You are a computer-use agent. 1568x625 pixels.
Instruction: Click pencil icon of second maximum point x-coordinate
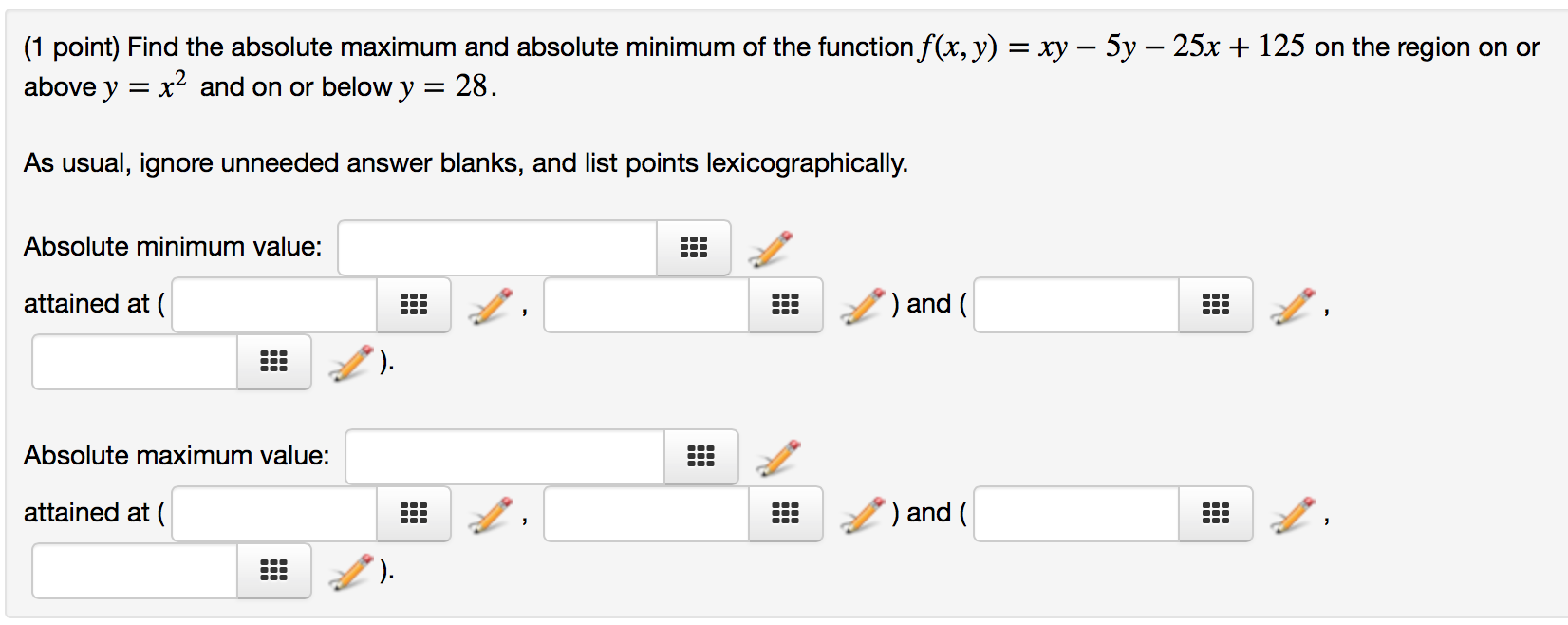[1293, 515]
